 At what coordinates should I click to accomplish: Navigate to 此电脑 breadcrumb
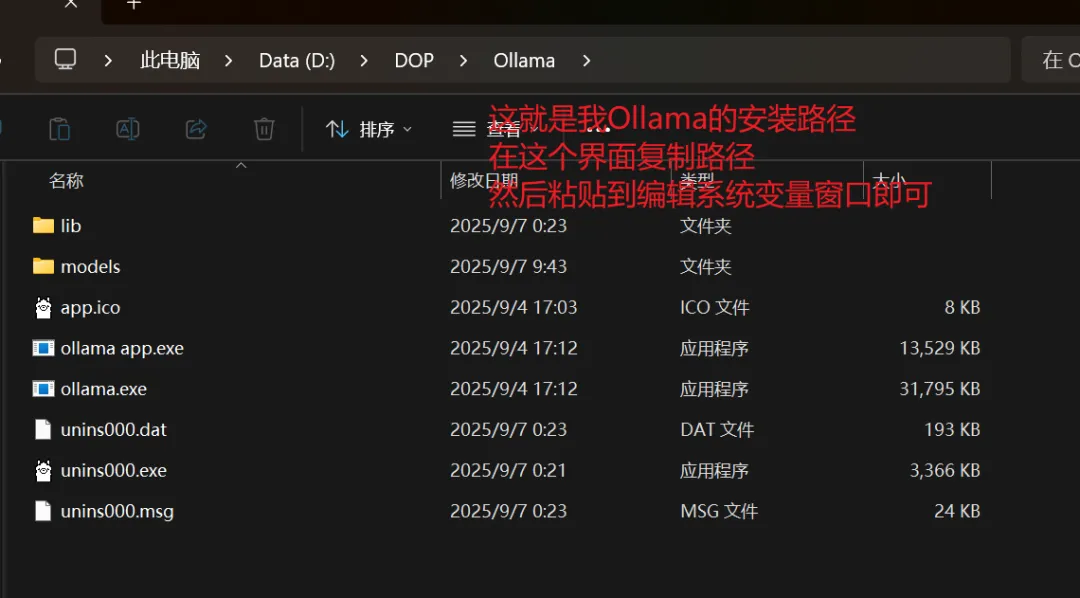click(170, 61)
